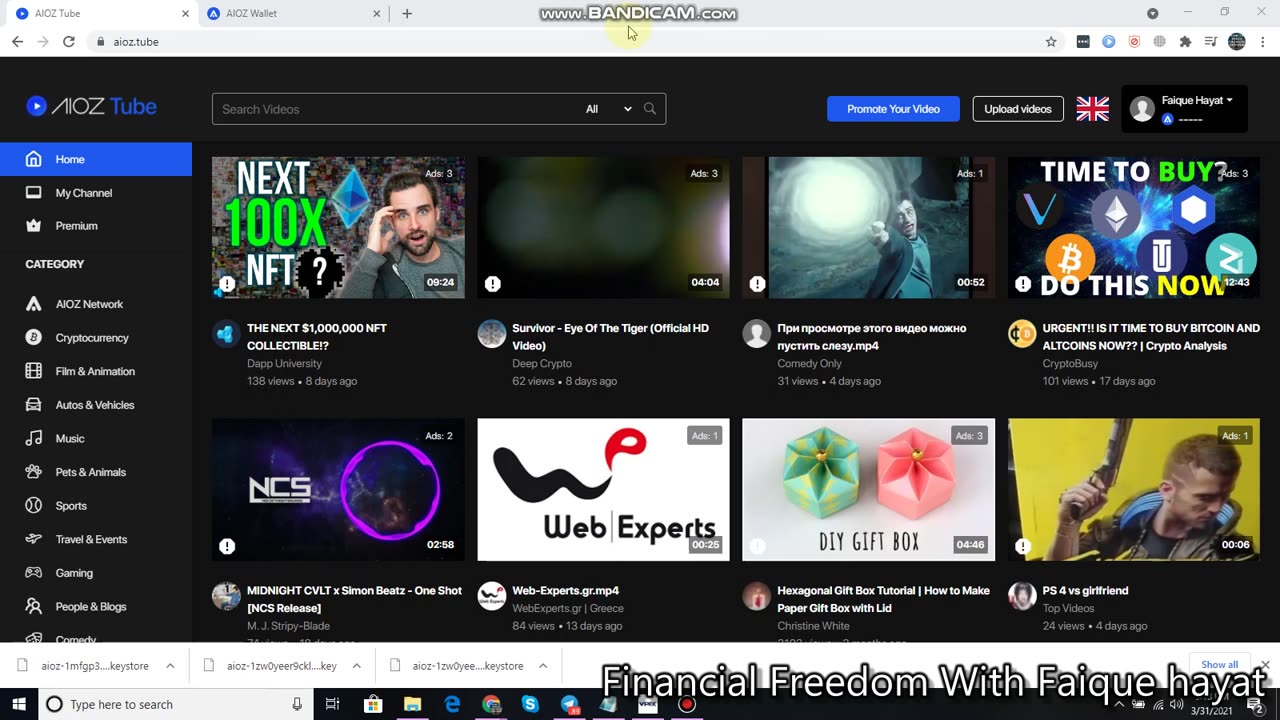
Task: Click the search magnifier icon
Action: point(650,109)
